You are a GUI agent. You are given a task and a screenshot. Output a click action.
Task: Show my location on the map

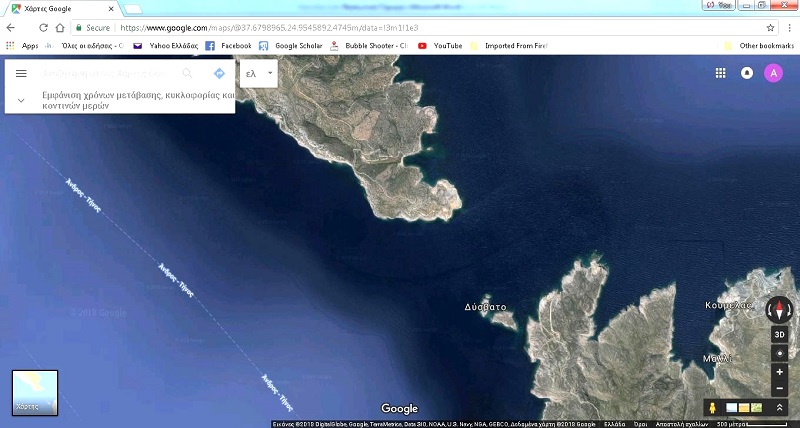tap(779, 353)
